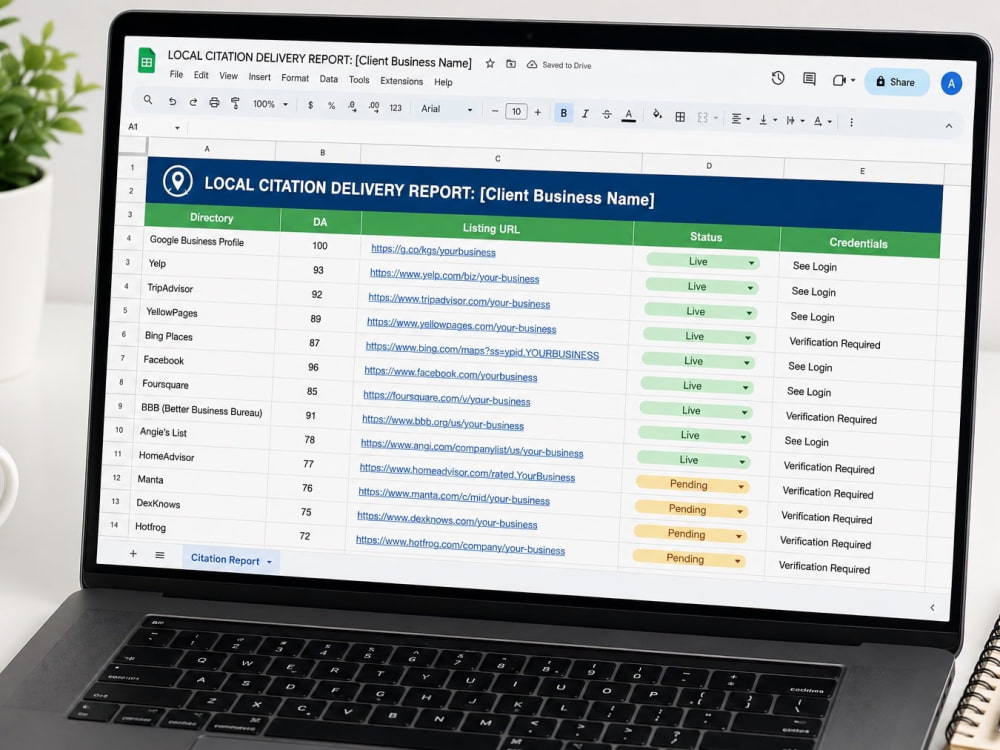
Task: Open the View menu
Action: coord(228,76)
